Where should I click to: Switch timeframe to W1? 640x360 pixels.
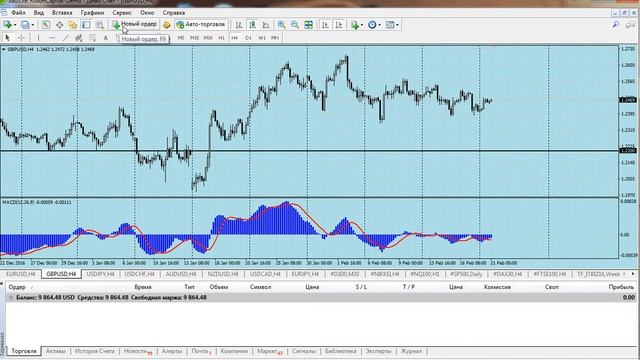pos(262,38)
